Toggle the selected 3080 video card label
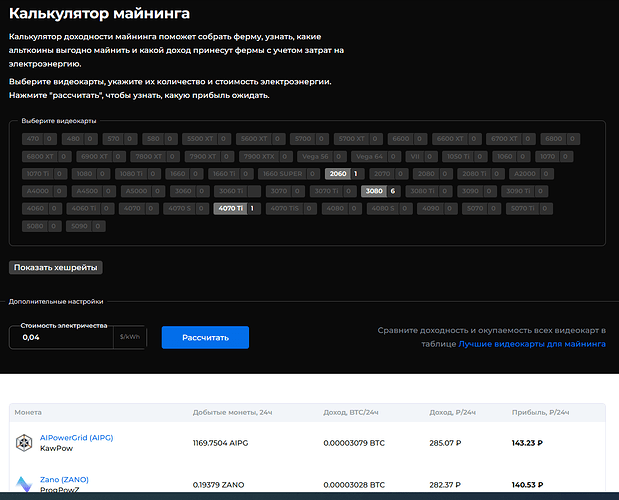Image resolution: width=619 pixels, height=500 pixels. click(374, 191)
